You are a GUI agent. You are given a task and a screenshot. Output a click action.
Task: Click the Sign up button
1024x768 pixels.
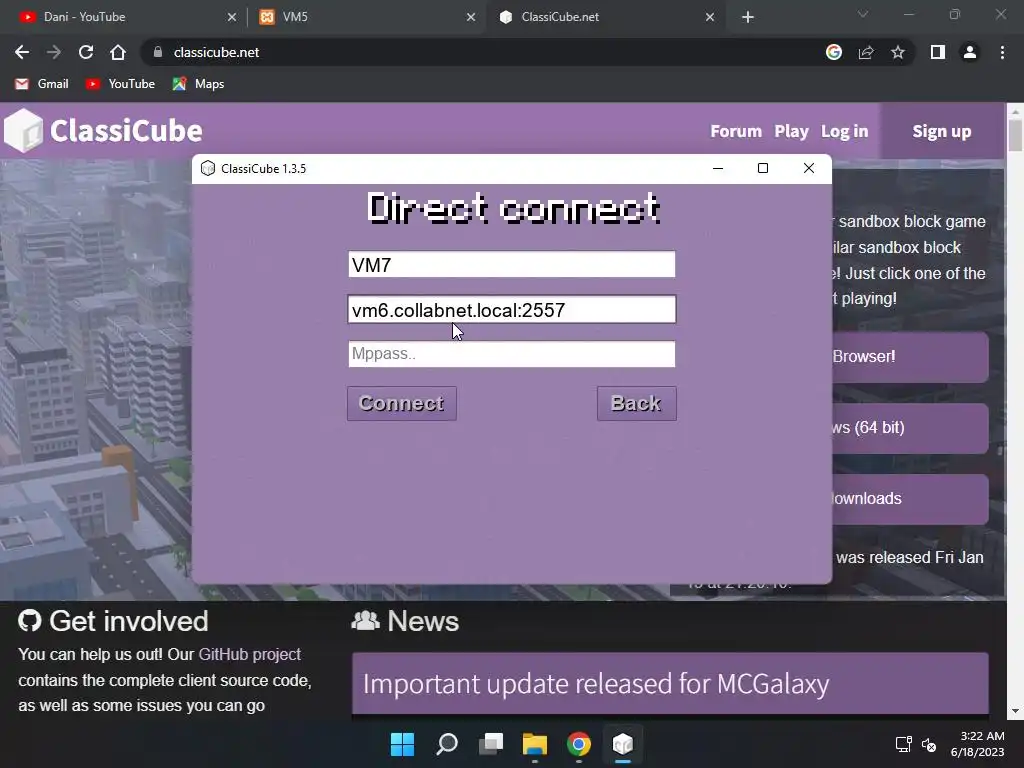click(942, 131)
